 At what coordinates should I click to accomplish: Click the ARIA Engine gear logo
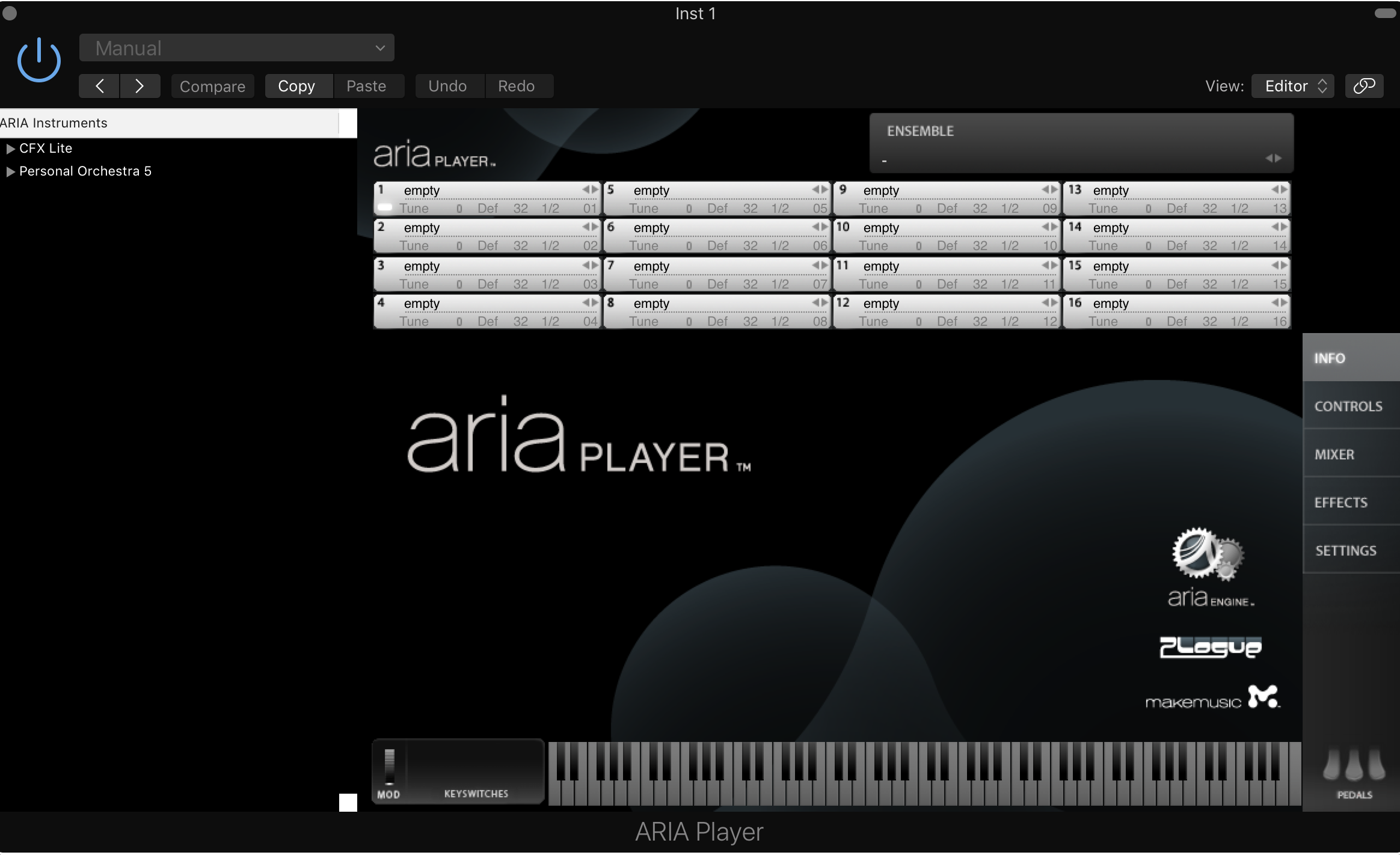pos(1207,553)
